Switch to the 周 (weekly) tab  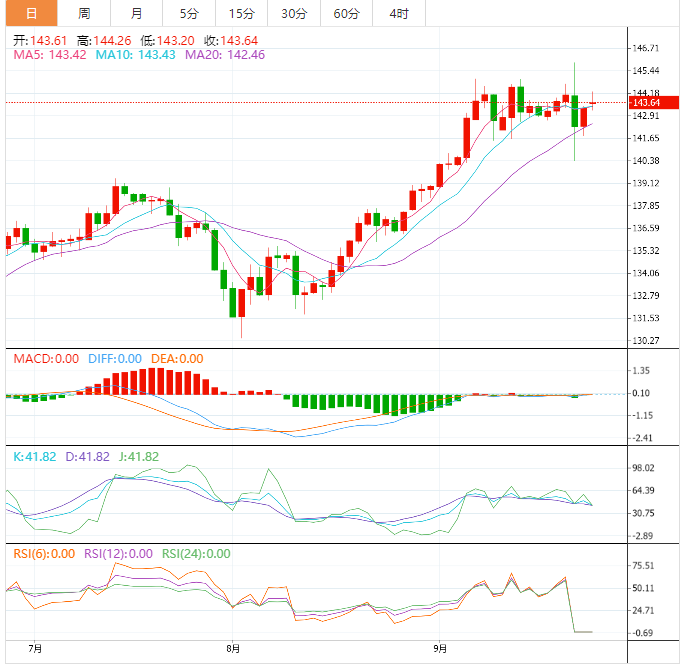point(84,13)
